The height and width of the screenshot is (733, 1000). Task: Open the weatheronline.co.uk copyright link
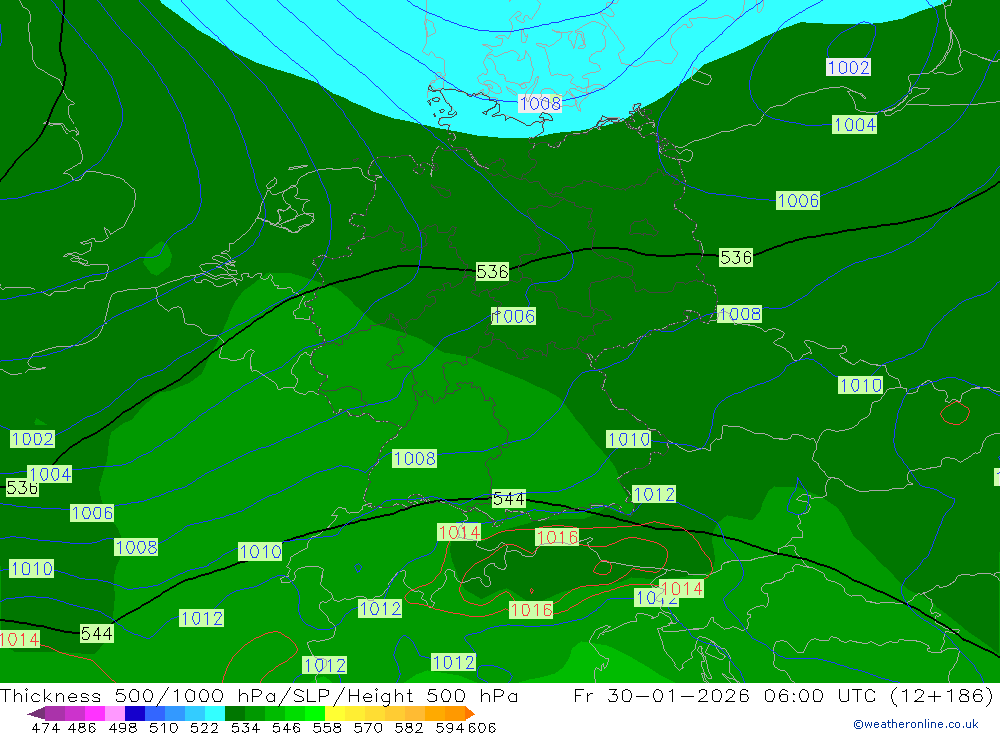tap(915, 724)
